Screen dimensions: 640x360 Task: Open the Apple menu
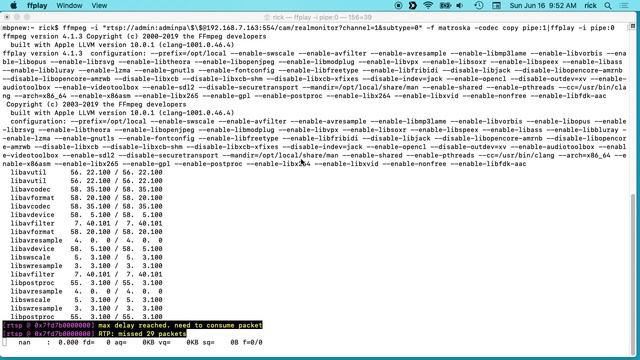13,5
